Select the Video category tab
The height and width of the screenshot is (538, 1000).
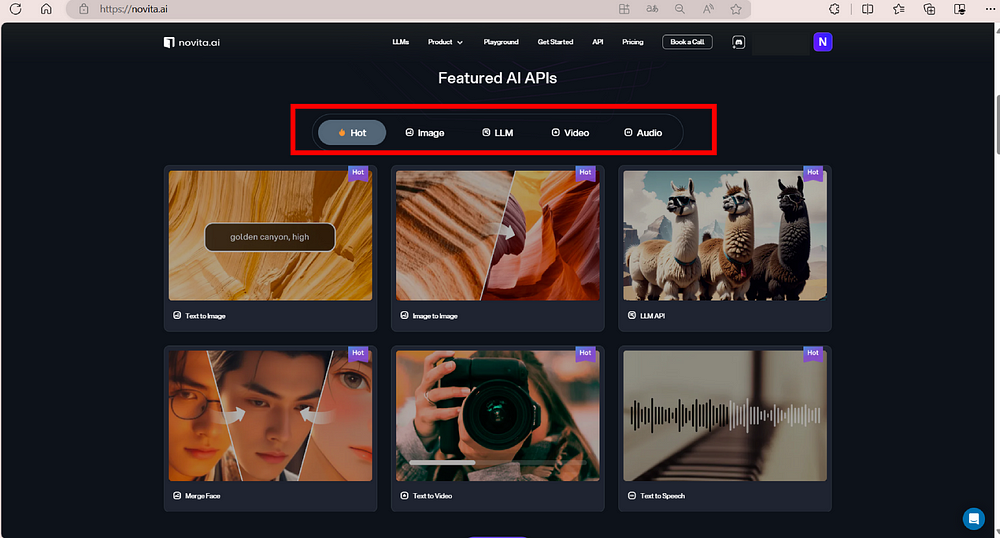click(570, 133)
